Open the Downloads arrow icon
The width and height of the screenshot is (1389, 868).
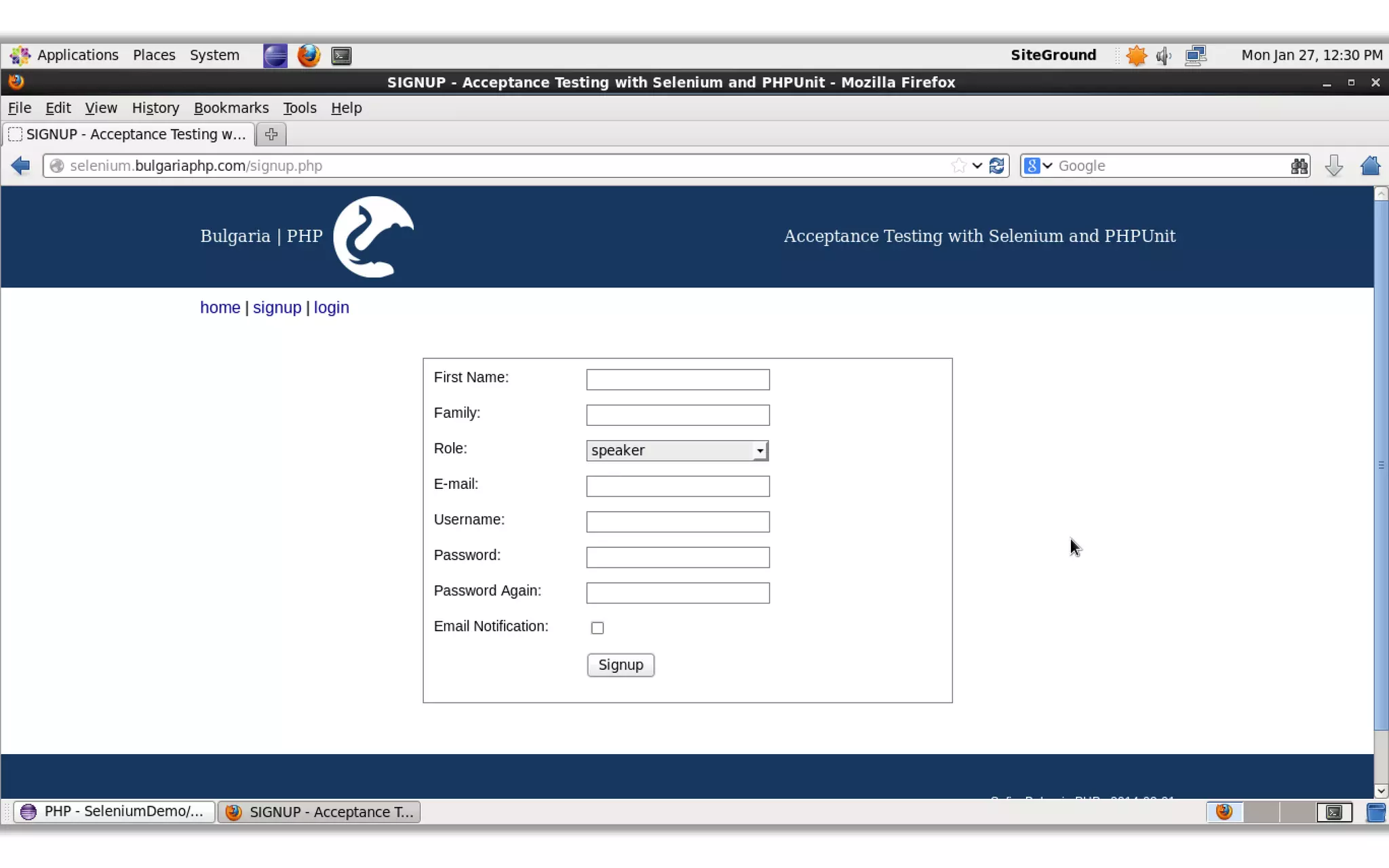coord(1333,165)
